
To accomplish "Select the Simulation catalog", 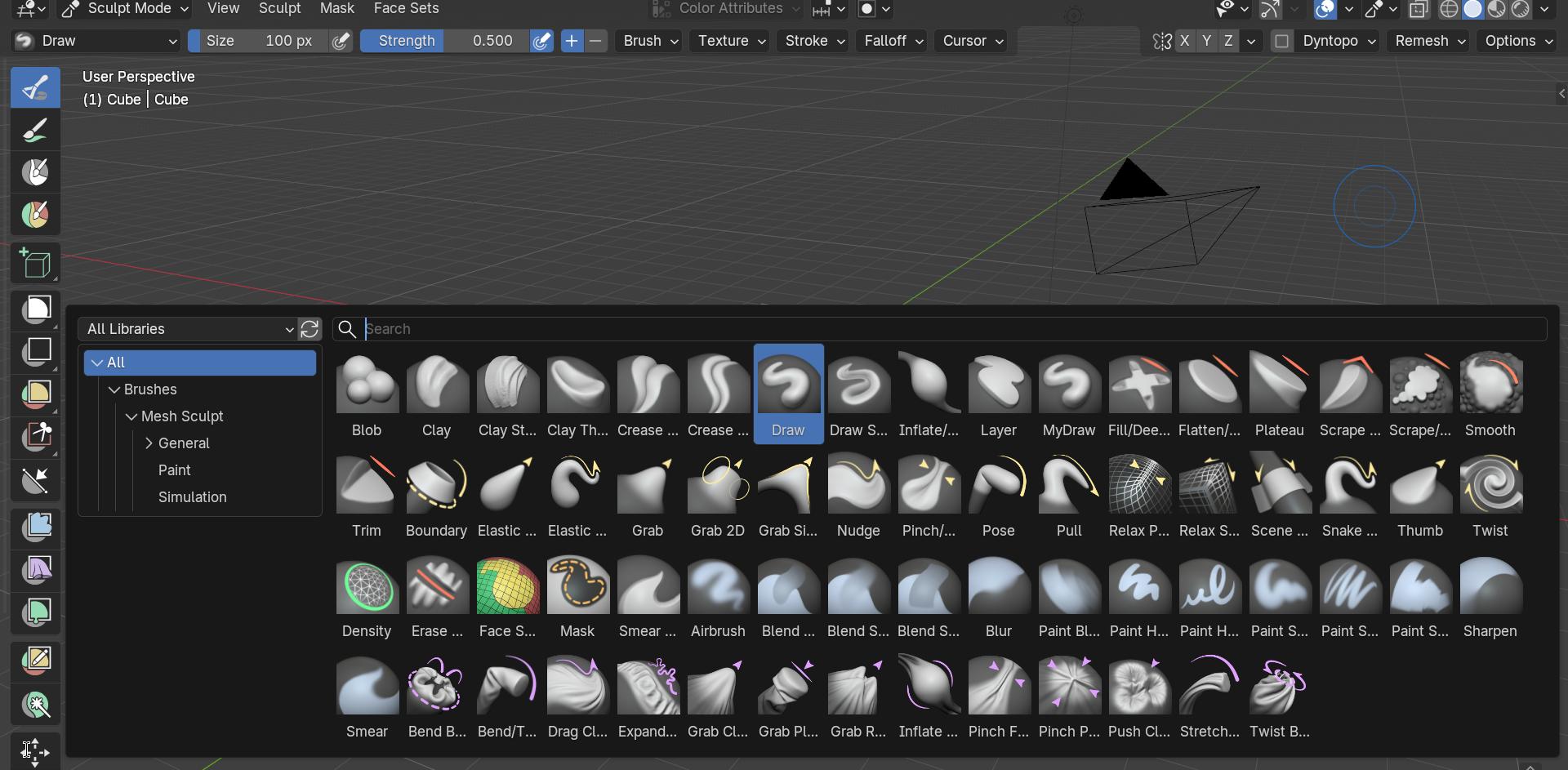I will (193, 497).
